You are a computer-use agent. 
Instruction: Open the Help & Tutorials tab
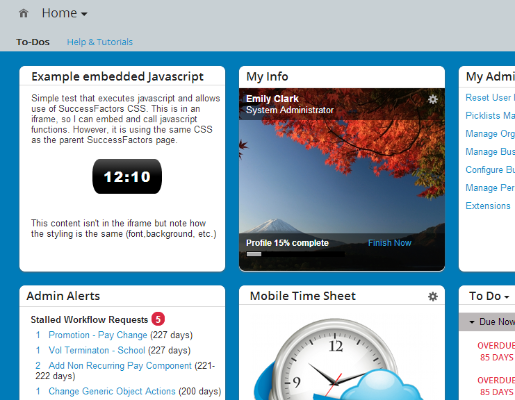coord(100,42)
